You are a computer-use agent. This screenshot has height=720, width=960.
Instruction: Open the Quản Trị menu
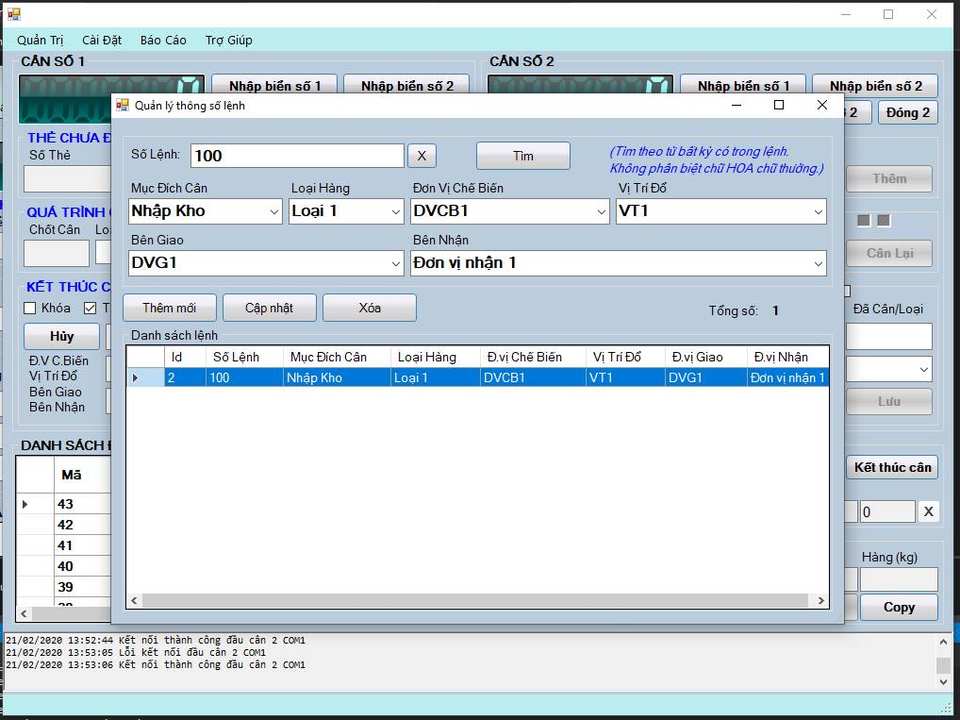coord(40,40)
